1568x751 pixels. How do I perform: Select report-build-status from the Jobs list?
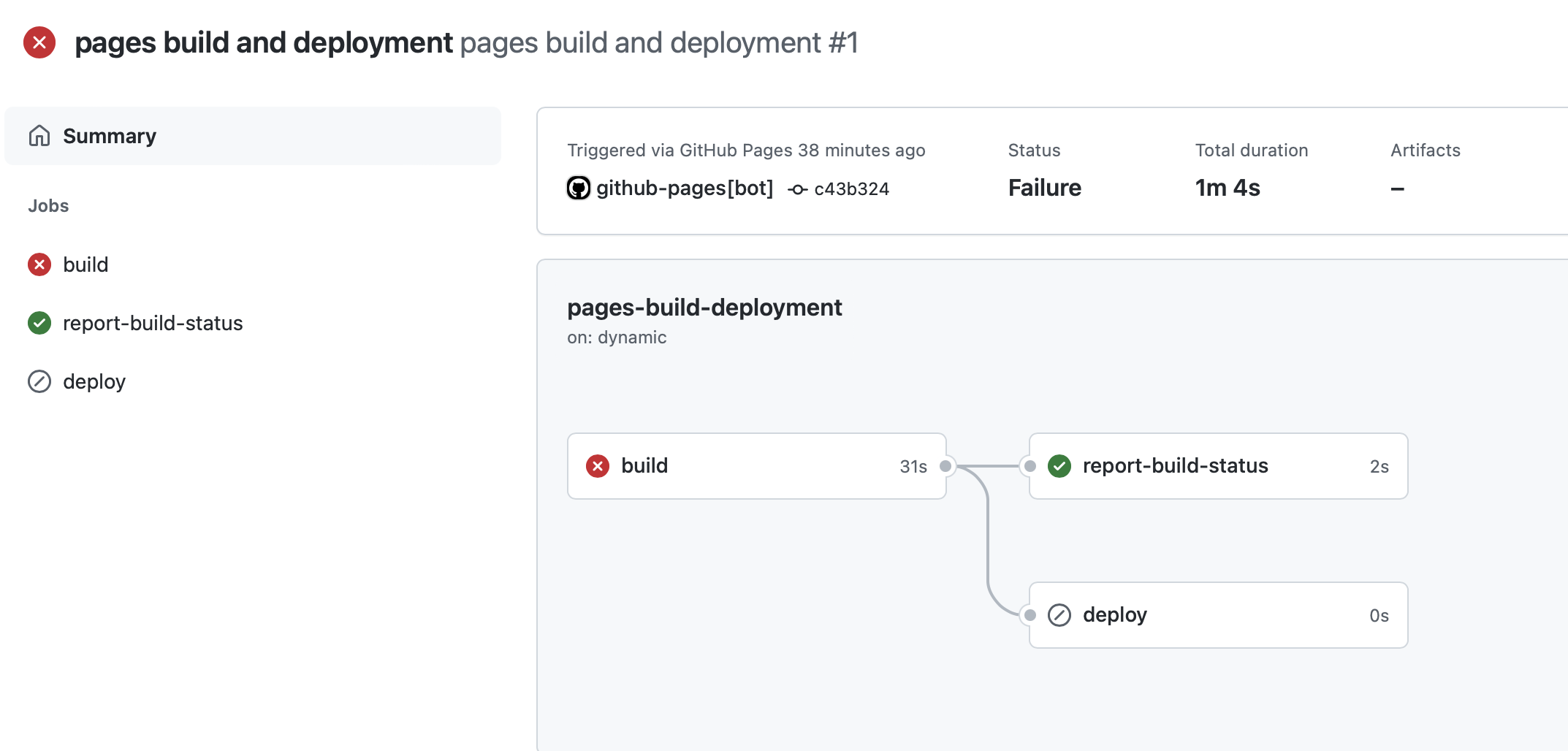(153, 323)
